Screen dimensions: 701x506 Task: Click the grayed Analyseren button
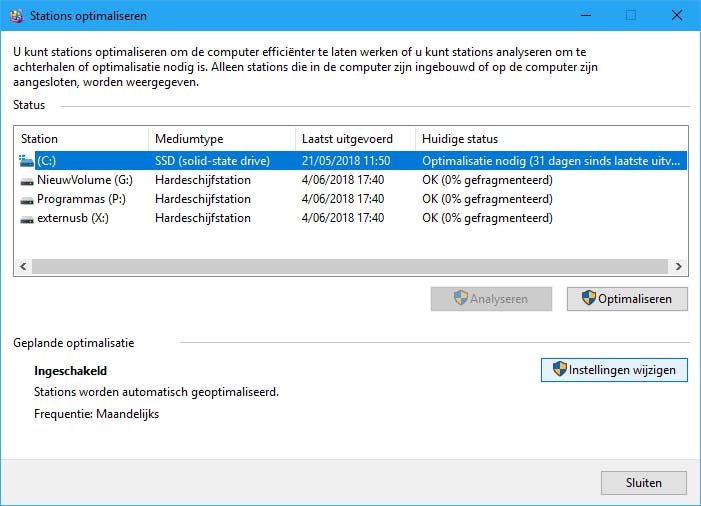[x=491, y=299]
